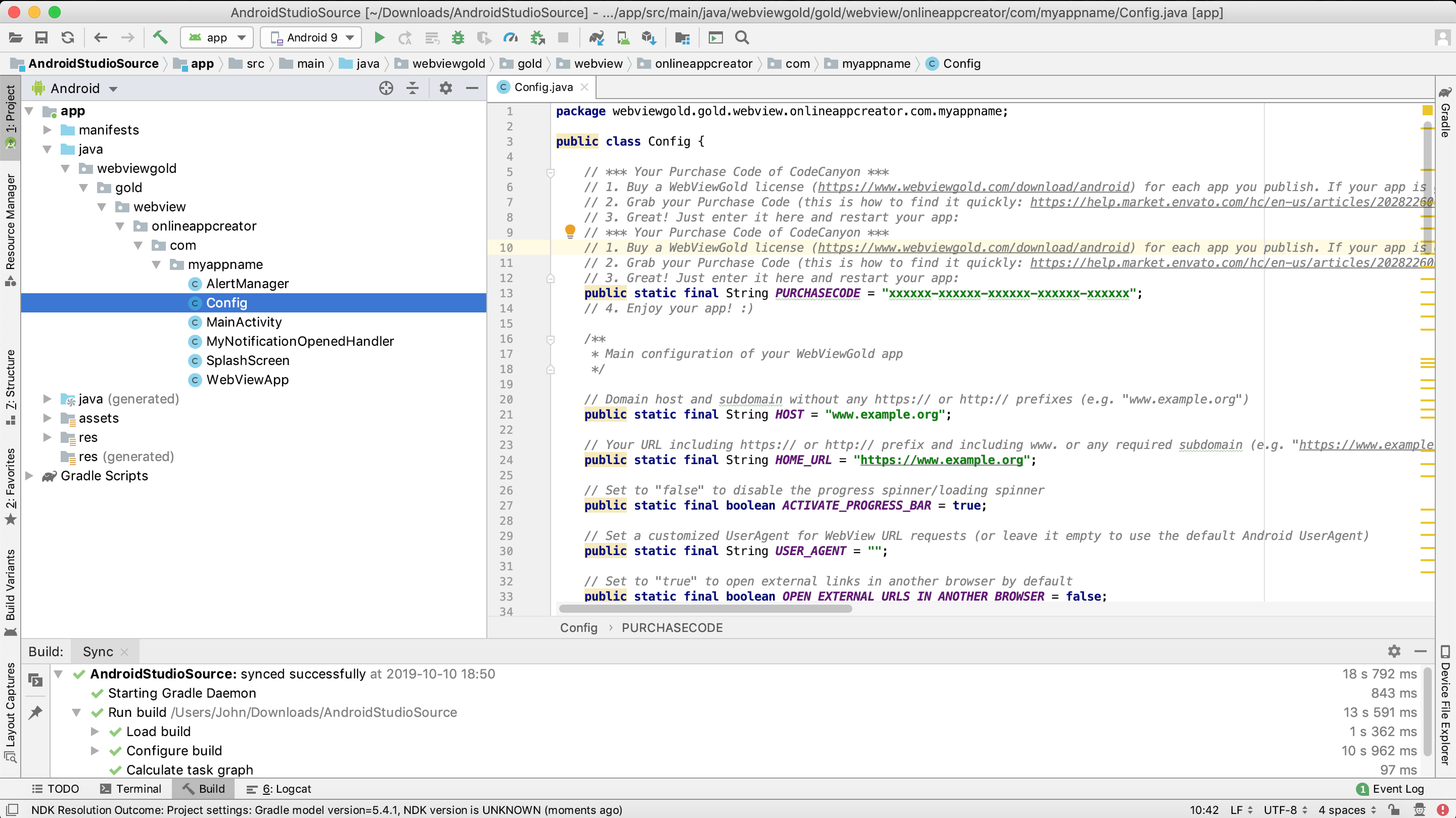1456x818 pixels.
Task: Click the Attach Debugger to process icon
Action: [x=537, y=38]
